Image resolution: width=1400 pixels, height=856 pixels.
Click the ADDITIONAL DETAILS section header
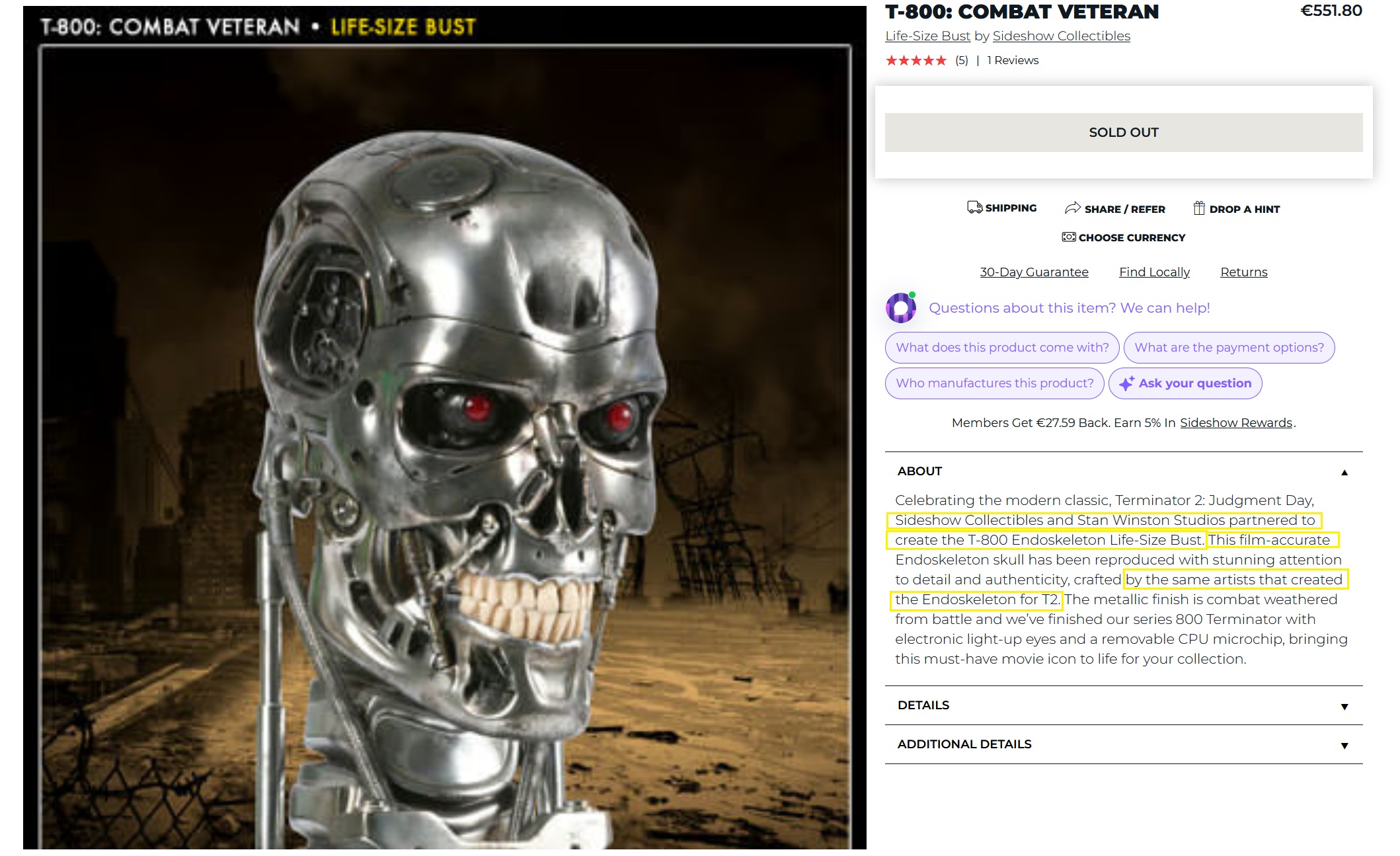1124,744
